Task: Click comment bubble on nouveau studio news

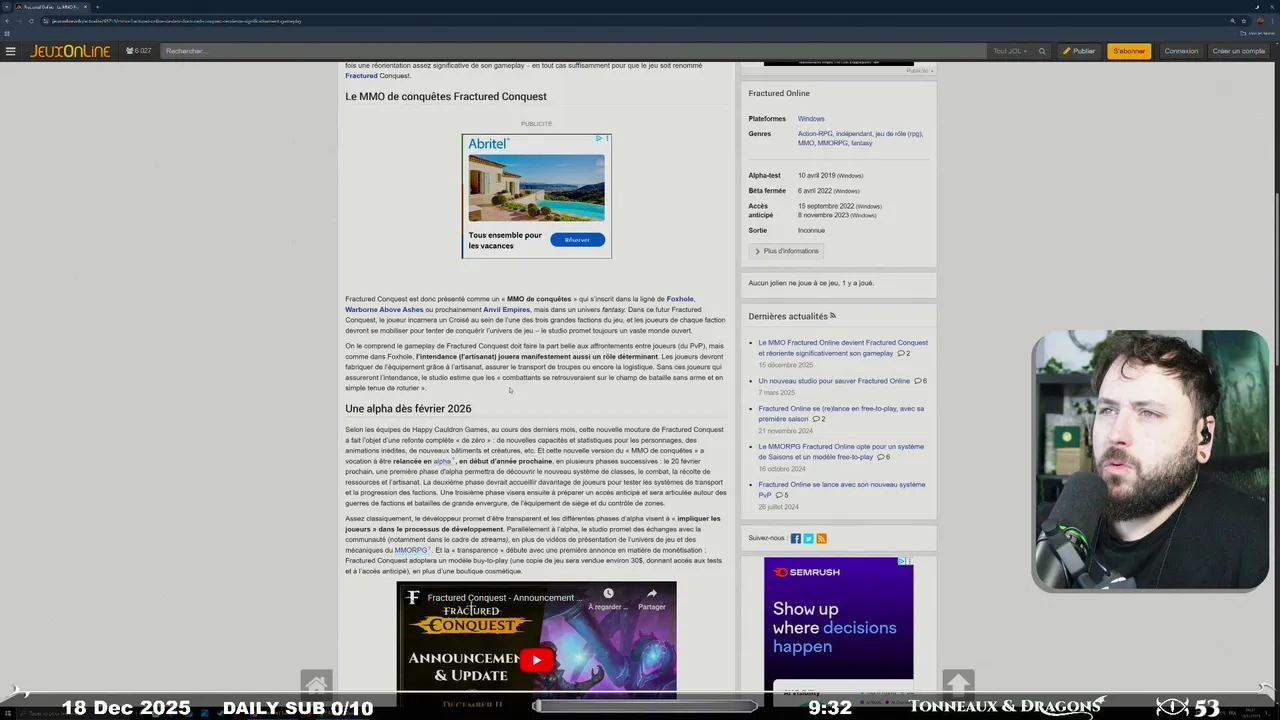Action: coord(916,381)
